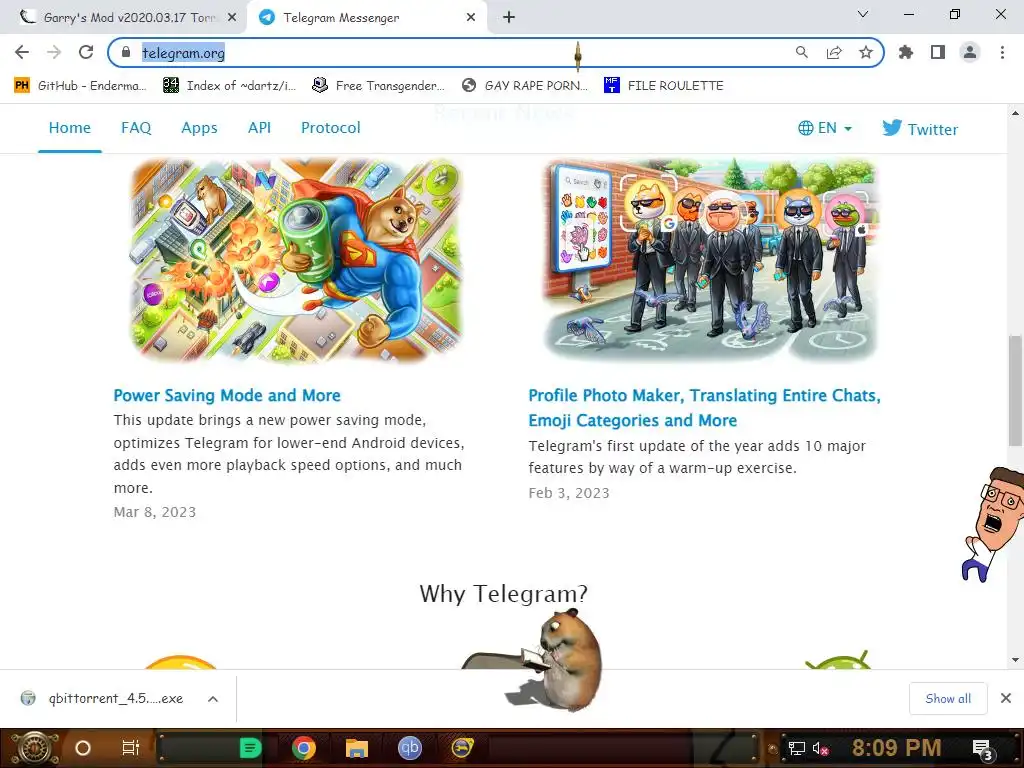The image size is (1024, 768).
Task: Open a new browser tab
Action: tap(509, 18)
